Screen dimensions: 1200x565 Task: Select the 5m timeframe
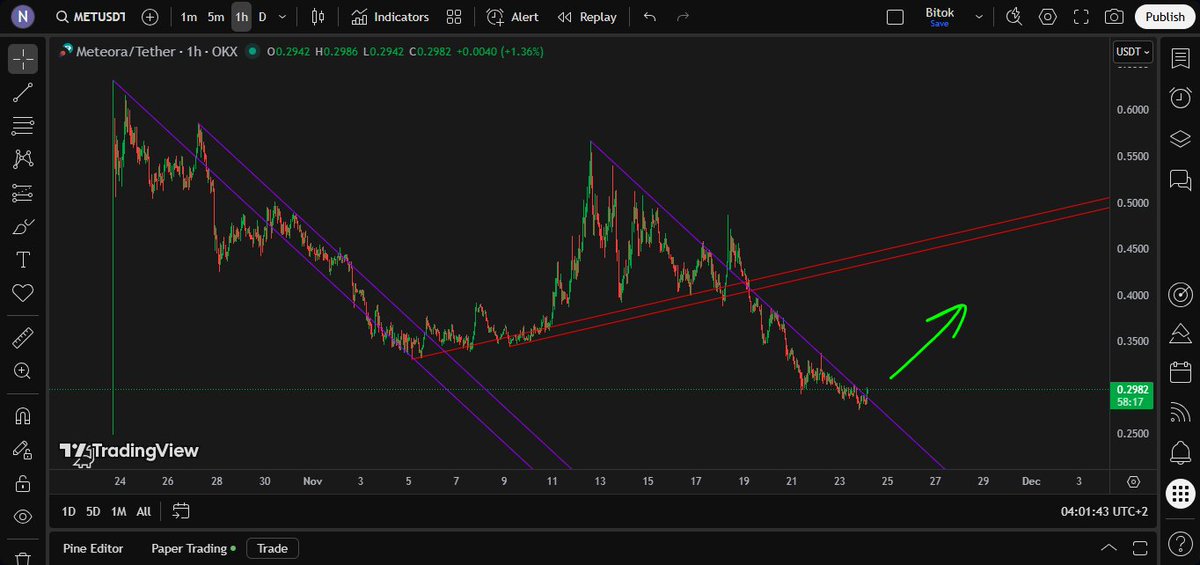tap(216, 17)
